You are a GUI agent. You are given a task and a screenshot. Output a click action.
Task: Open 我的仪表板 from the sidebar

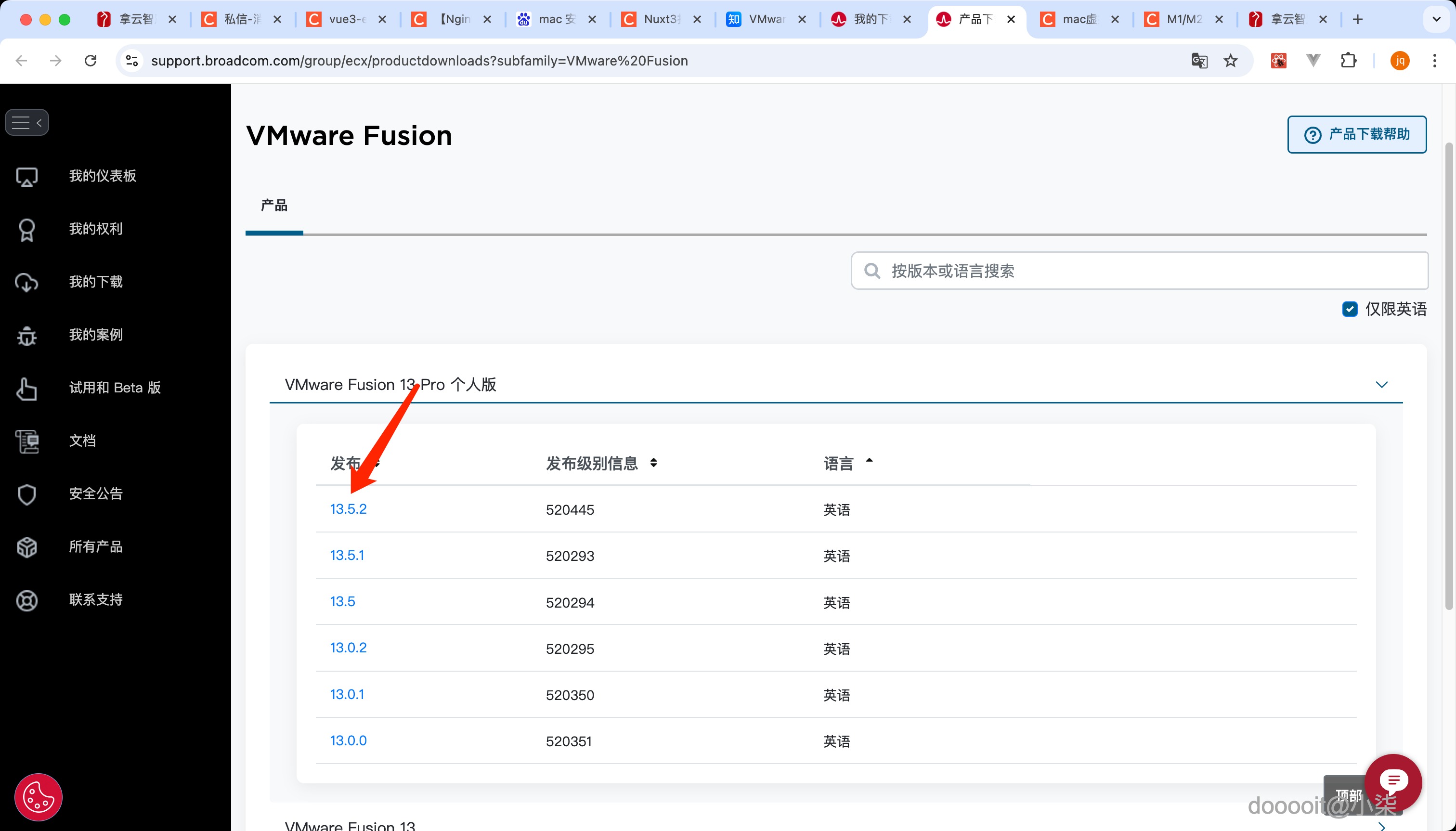coord(102,176)
